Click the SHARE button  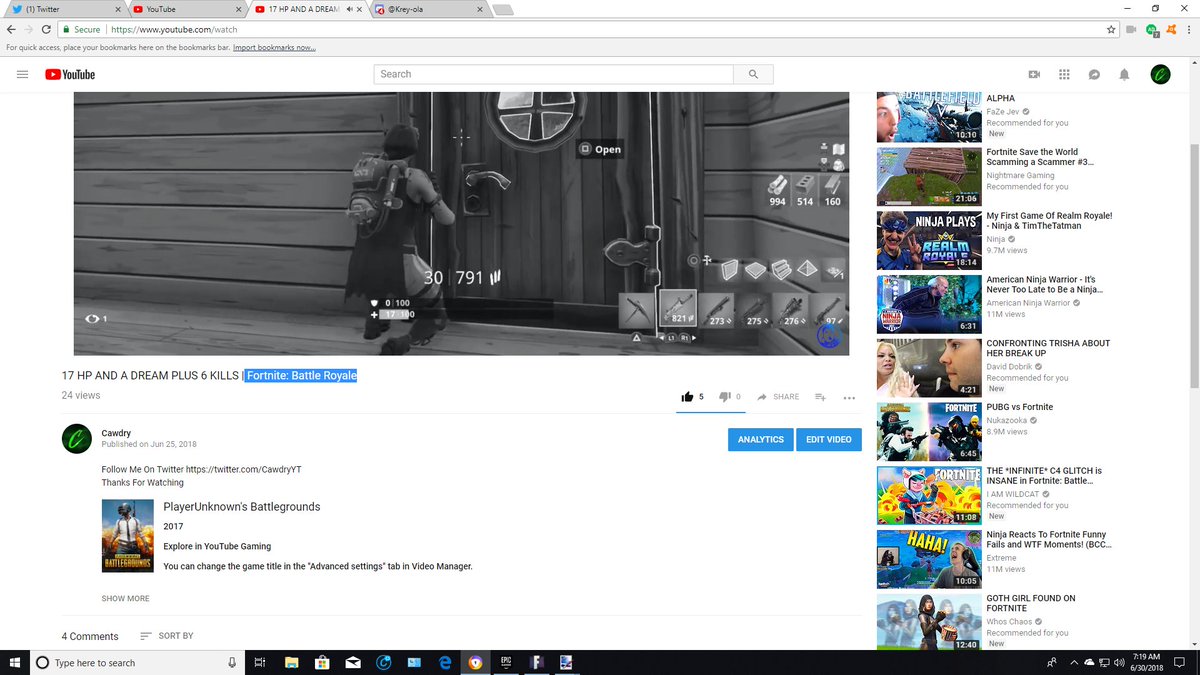(x=778, y=397)
